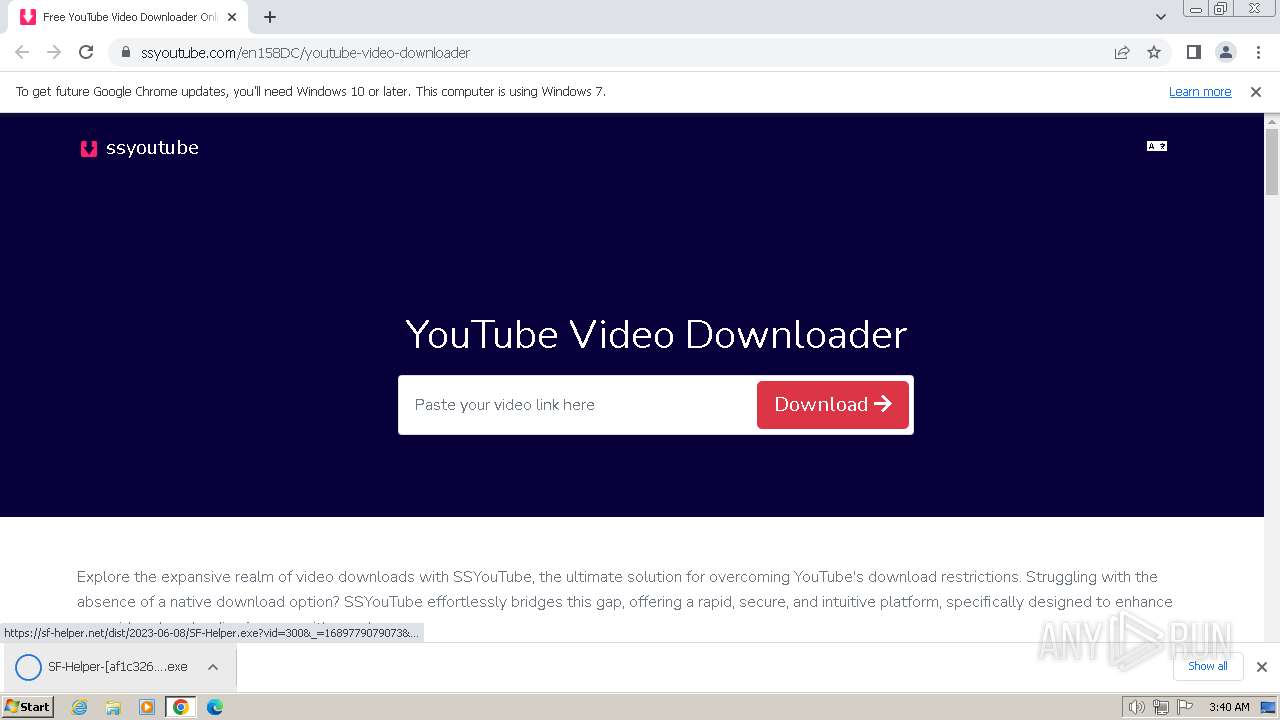Viewport: 1280px width, 720px height.
Task: Open the Chrome profile avatar
Action: tap(1226, 52)
